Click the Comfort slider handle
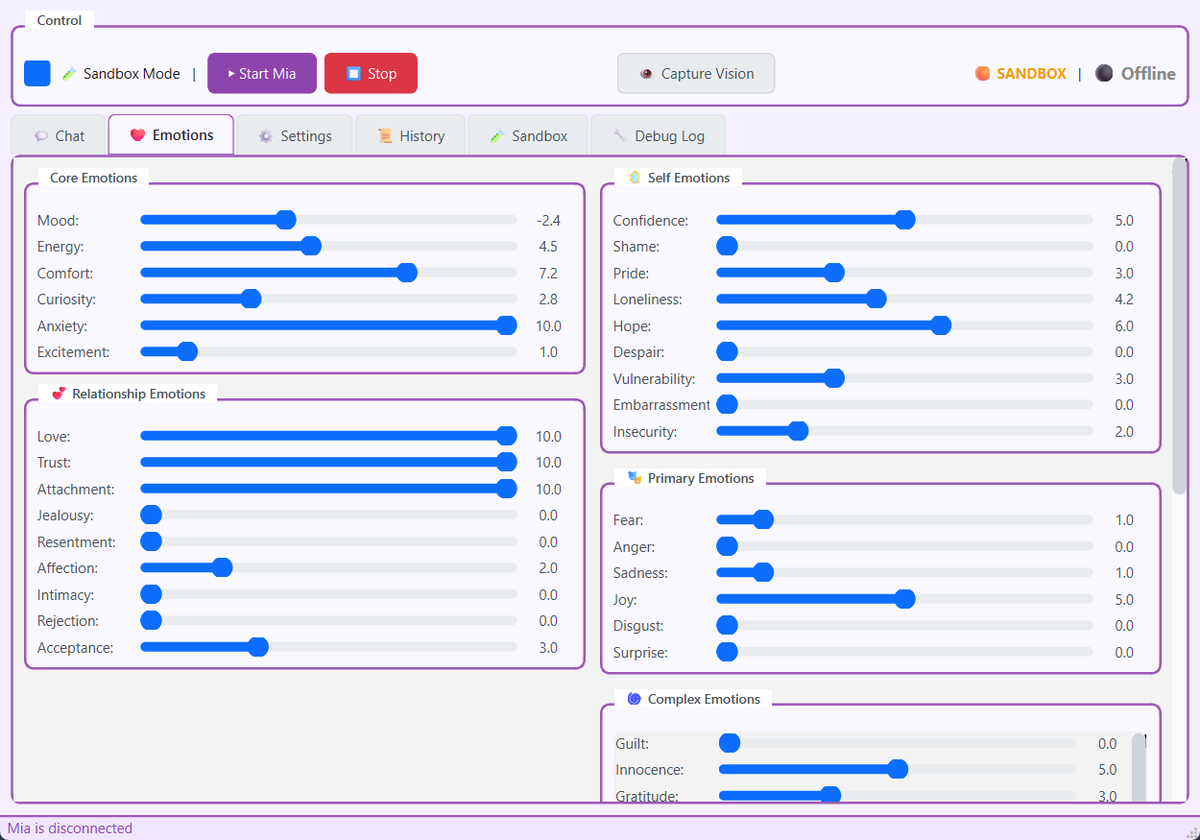 tap(407, 273)
